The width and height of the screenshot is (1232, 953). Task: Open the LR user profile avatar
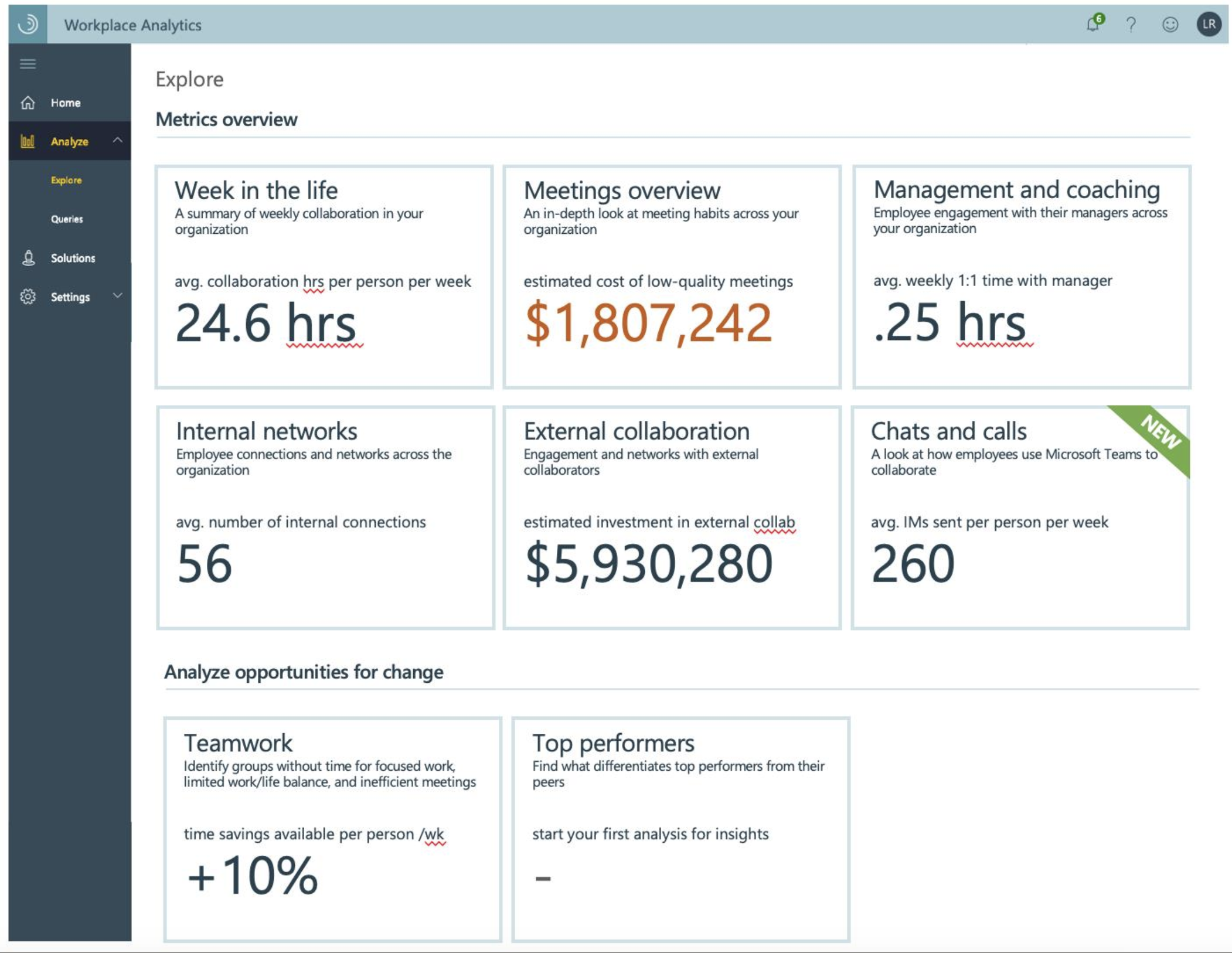pos(1209,24)
